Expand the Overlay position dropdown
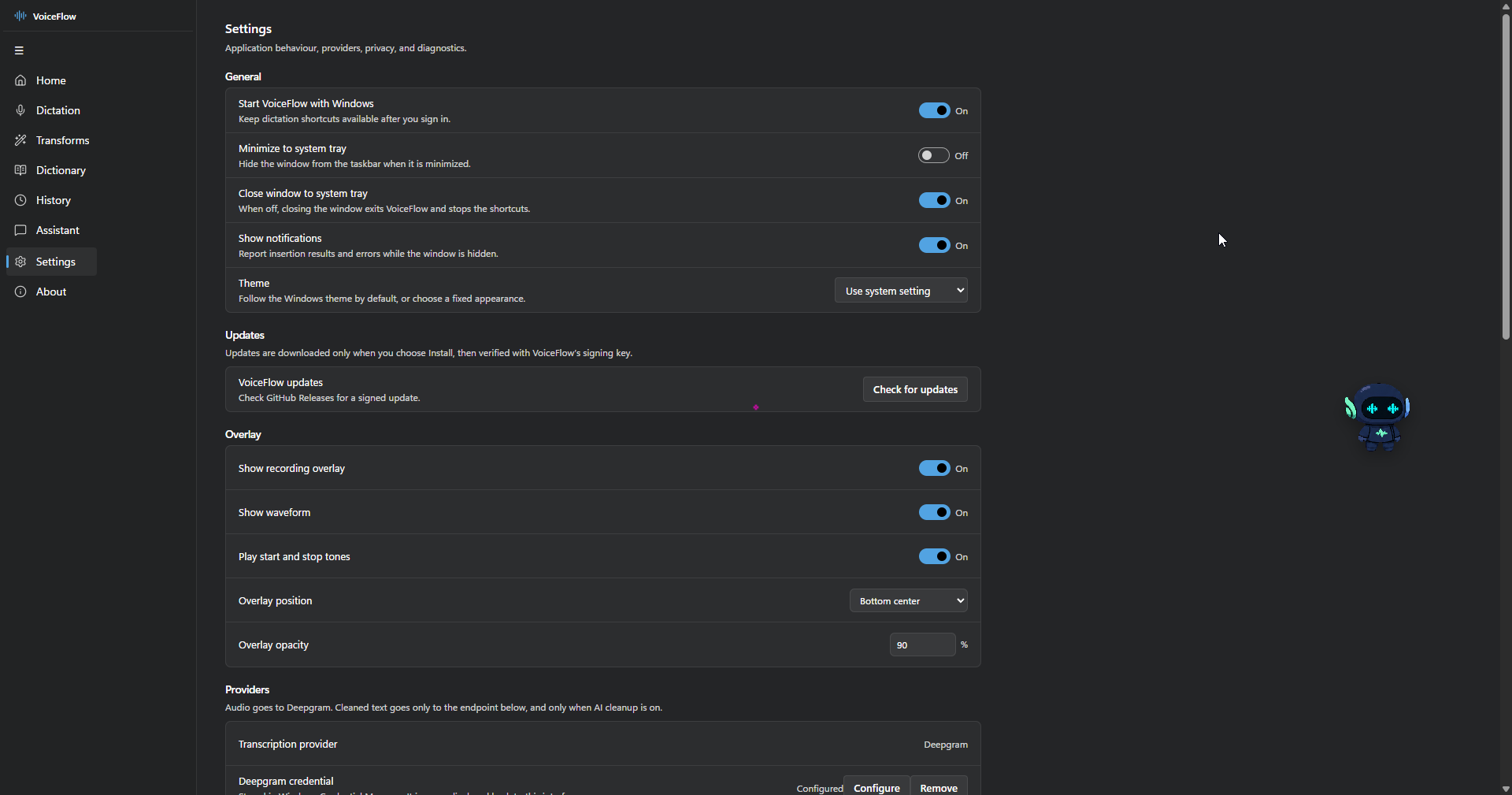 point(909,600)
